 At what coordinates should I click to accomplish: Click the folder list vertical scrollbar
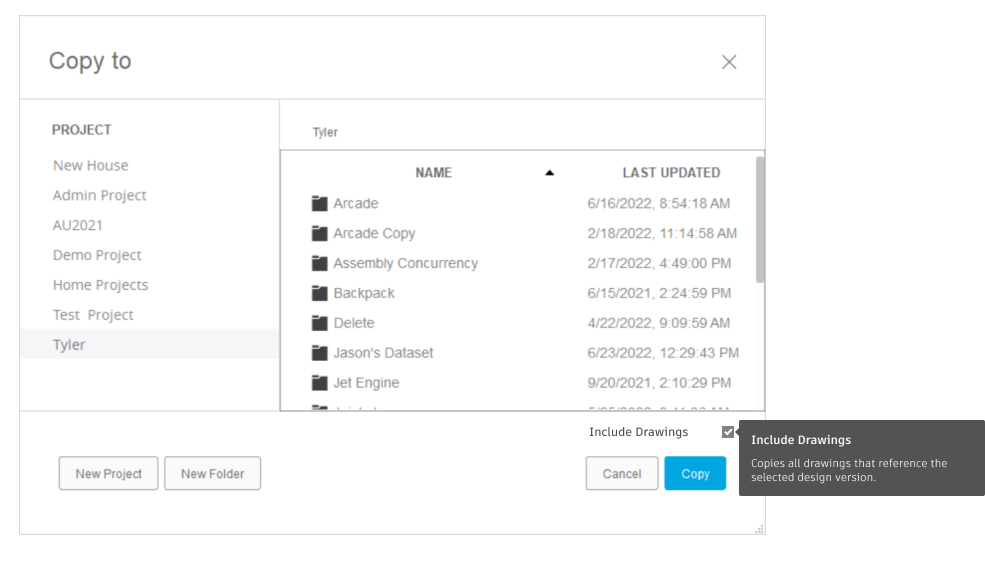click(760, 220)
